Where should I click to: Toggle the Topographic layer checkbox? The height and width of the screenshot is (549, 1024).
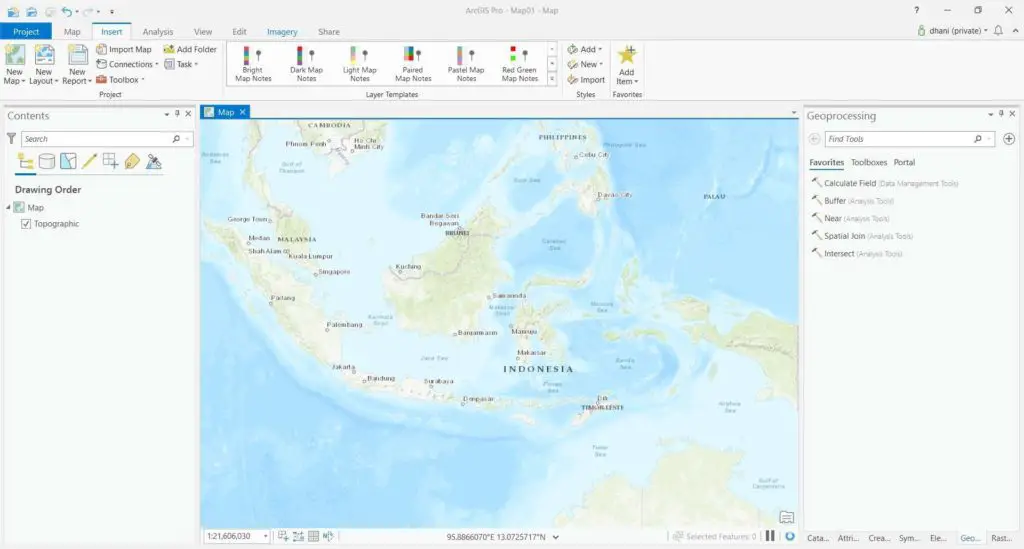point(26,224)
